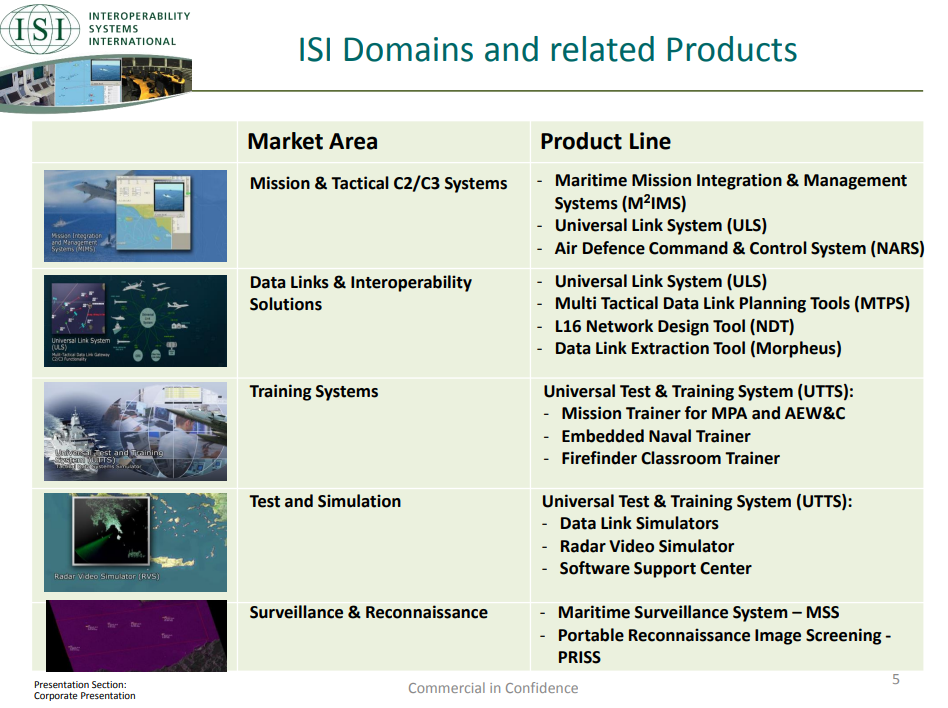This screenshot has width=948, height=708.
Task: Click the Market Area column header
Action: pyautogui.click(x=313, y=141)
